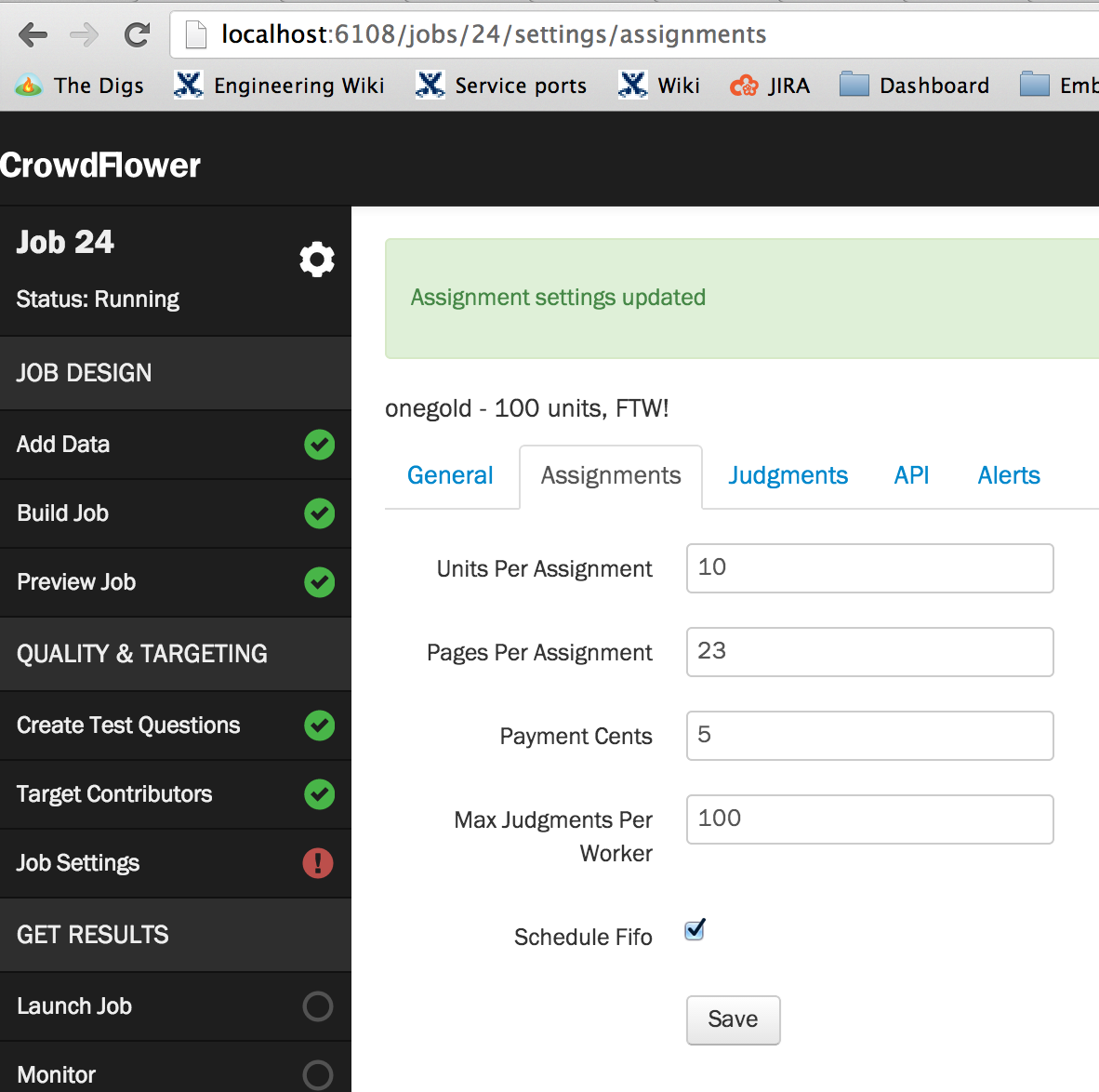Screen dimensions: 1099x1092
Task: Click the browser address bar URL
Action: (494, 34)
